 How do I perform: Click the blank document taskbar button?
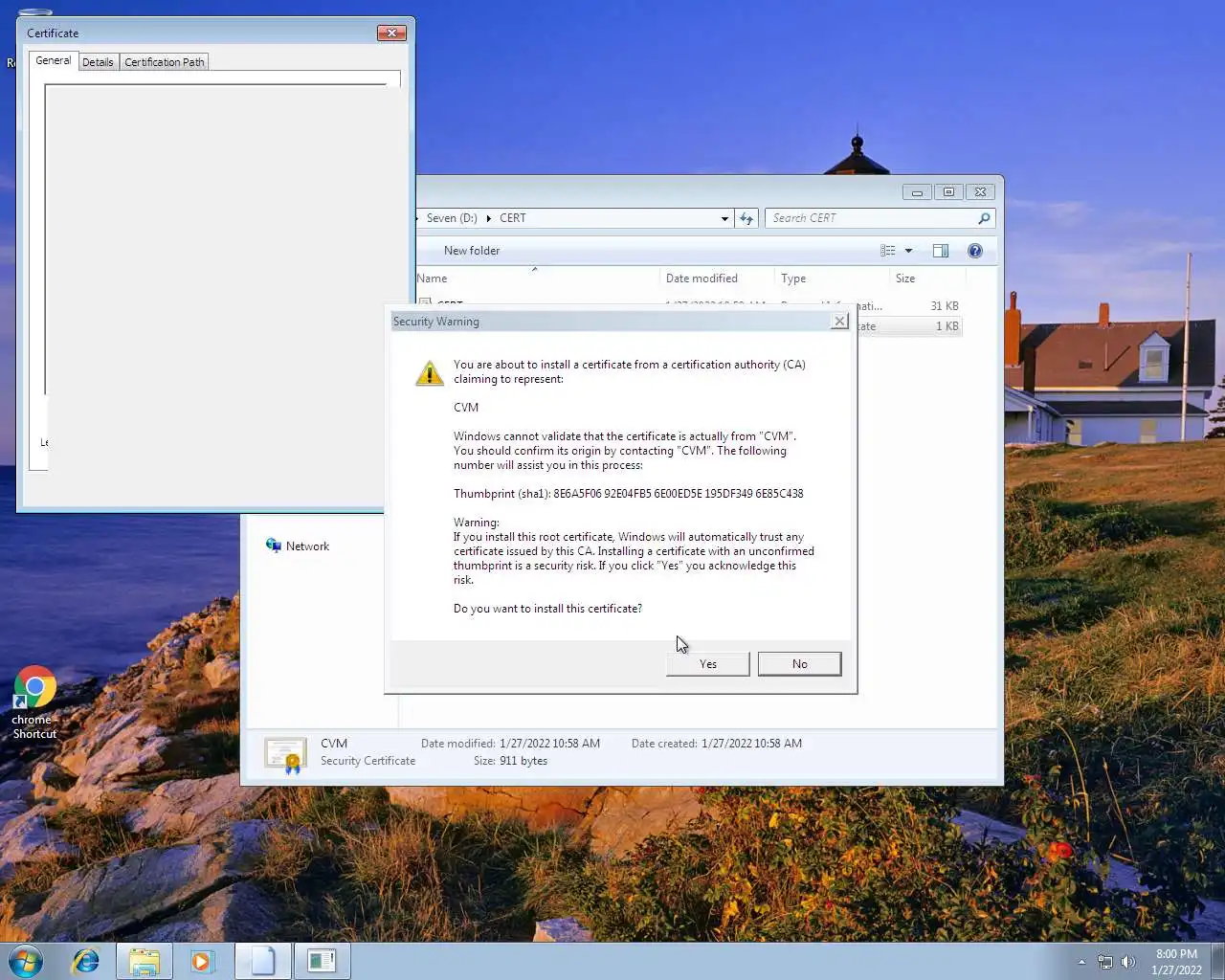click(x=263, y=961)
